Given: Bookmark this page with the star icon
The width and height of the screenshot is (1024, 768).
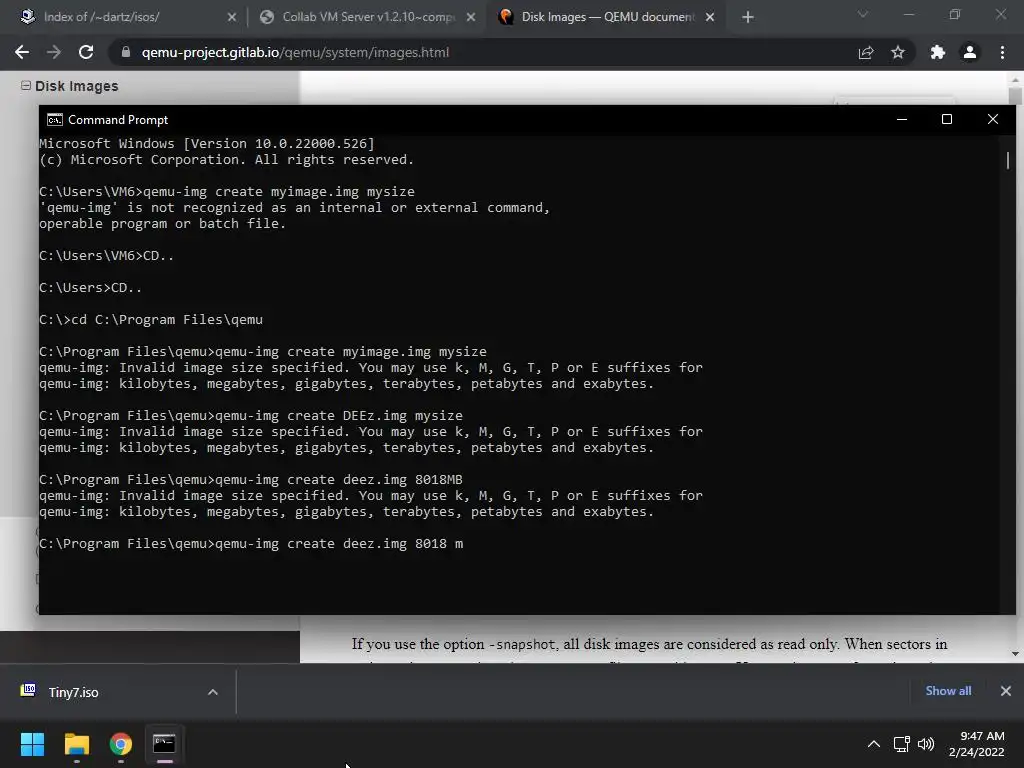Looking at the screenshot, I should tap(898, 52).
